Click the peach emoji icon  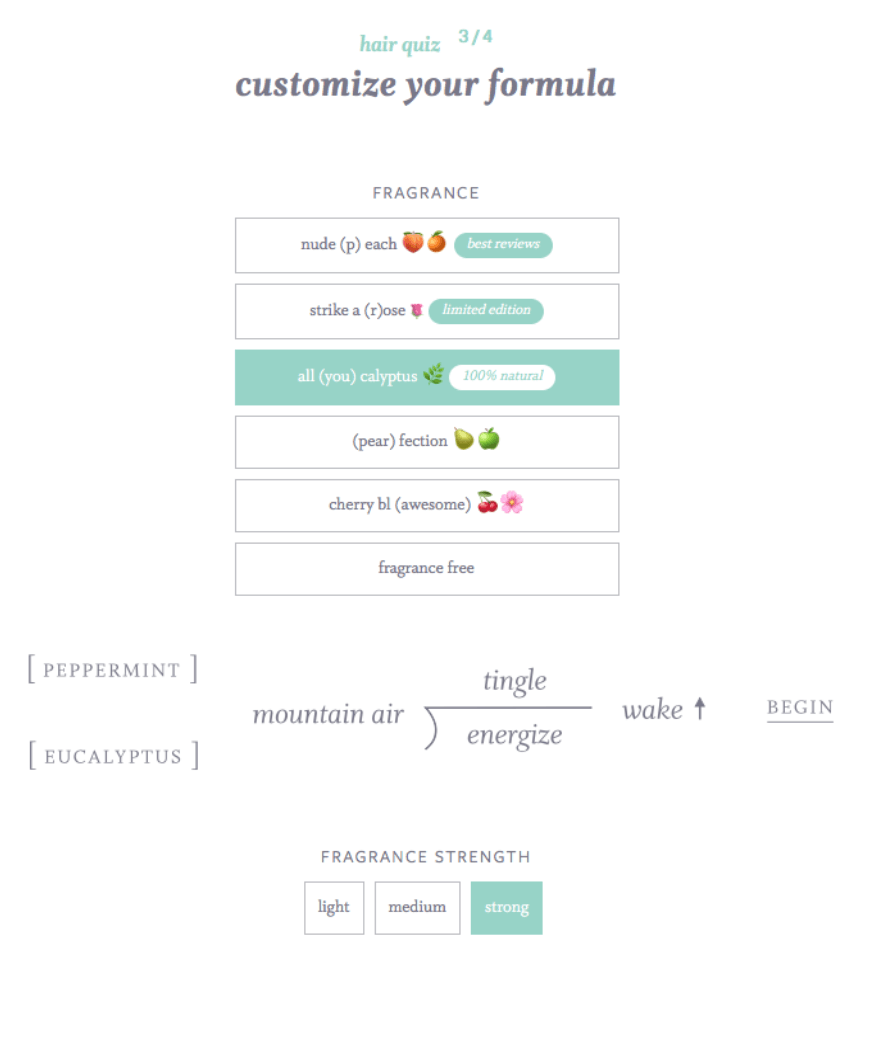[x=412, y=242]
